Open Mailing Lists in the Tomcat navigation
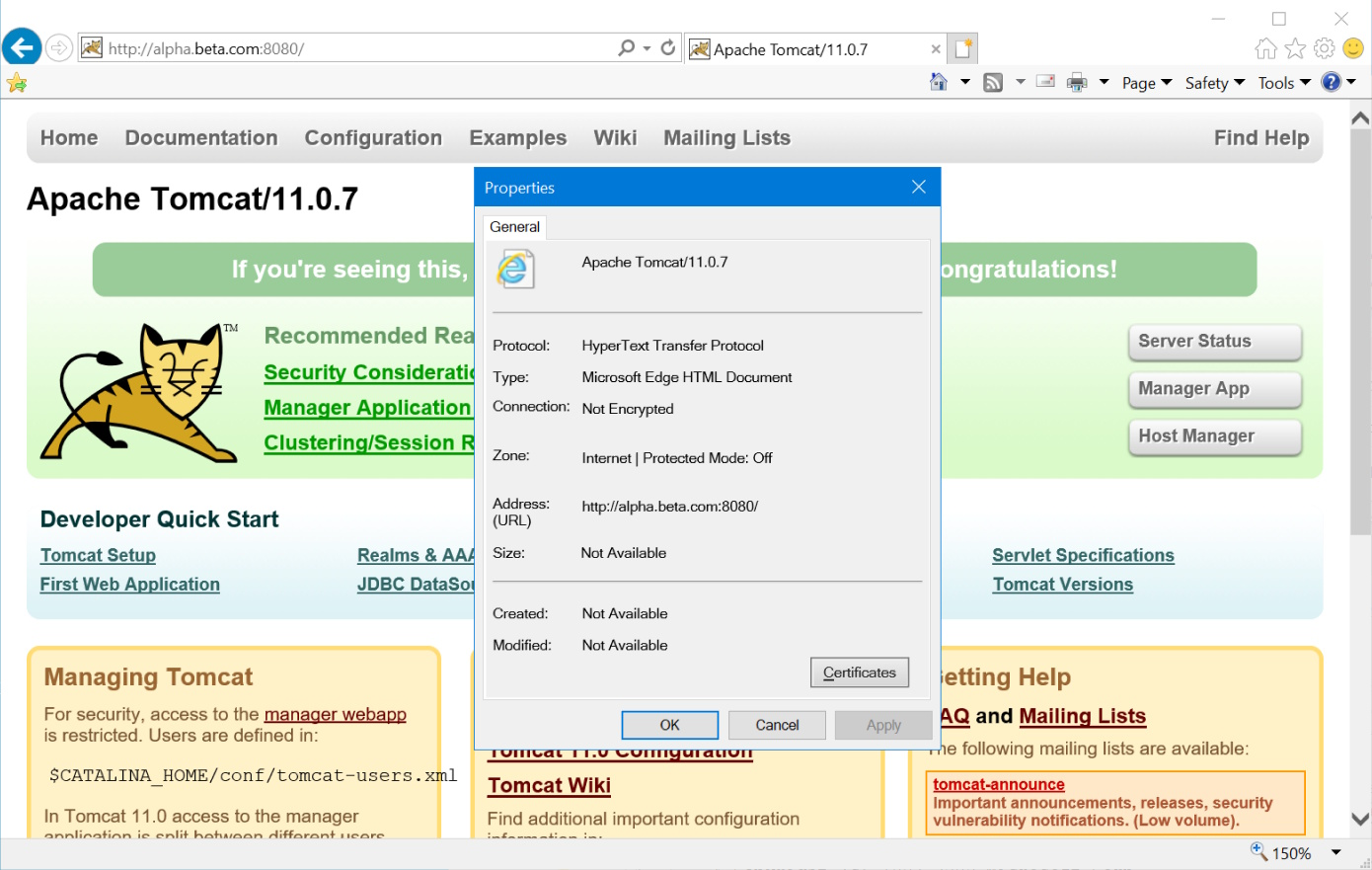This screenshot has height=870, width=1372. tap(726, 138)
